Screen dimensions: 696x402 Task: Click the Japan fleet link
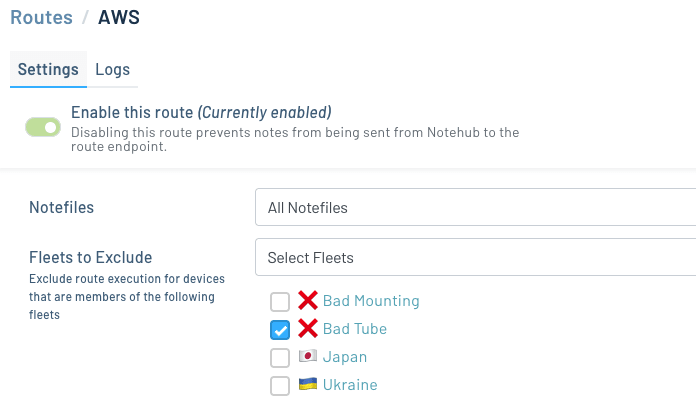point(344,357)
